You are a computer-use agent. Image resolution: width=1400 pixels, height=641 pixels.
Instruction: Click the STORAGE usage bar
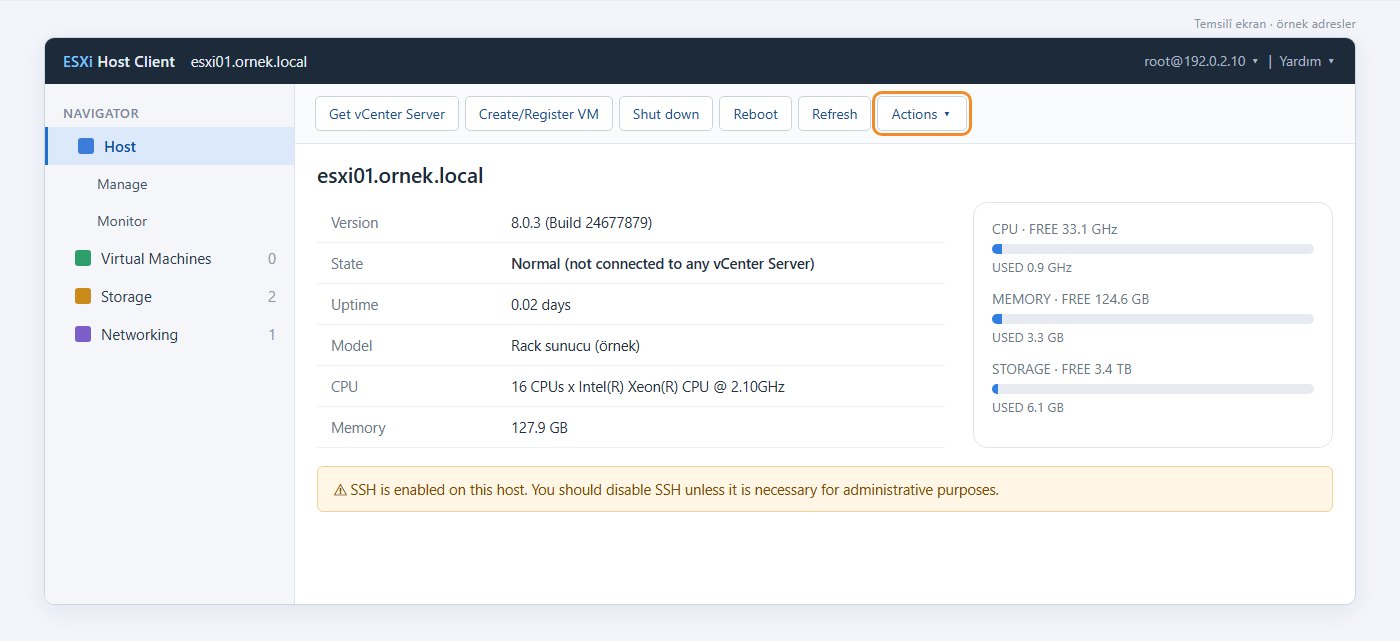[x=1153, y=389]
